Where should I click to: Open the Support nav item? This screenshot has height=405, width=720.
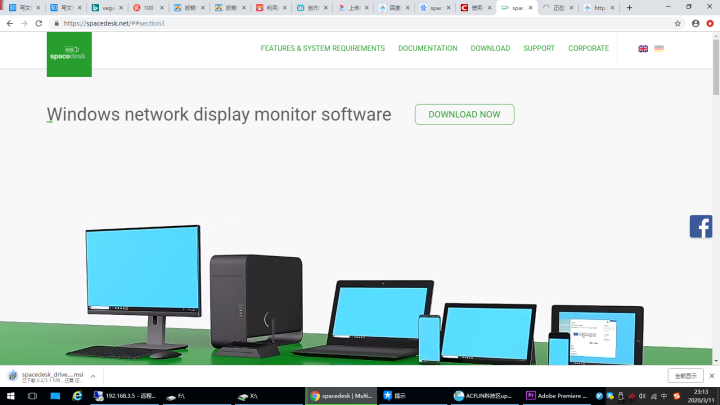point(539,48)
